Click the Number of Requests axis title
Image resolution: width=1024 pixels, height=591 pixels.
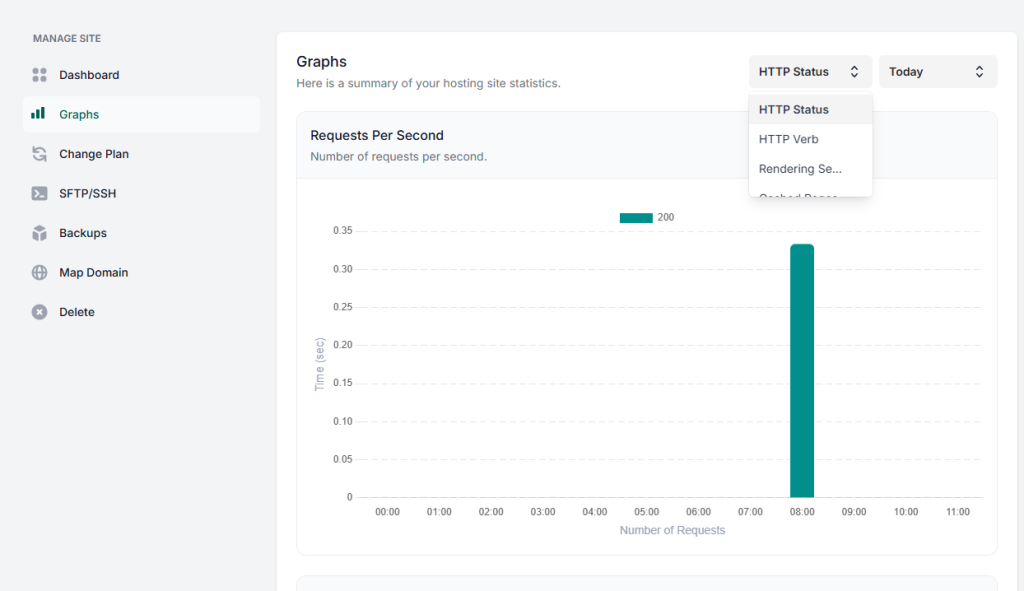[x=672, y=530]
